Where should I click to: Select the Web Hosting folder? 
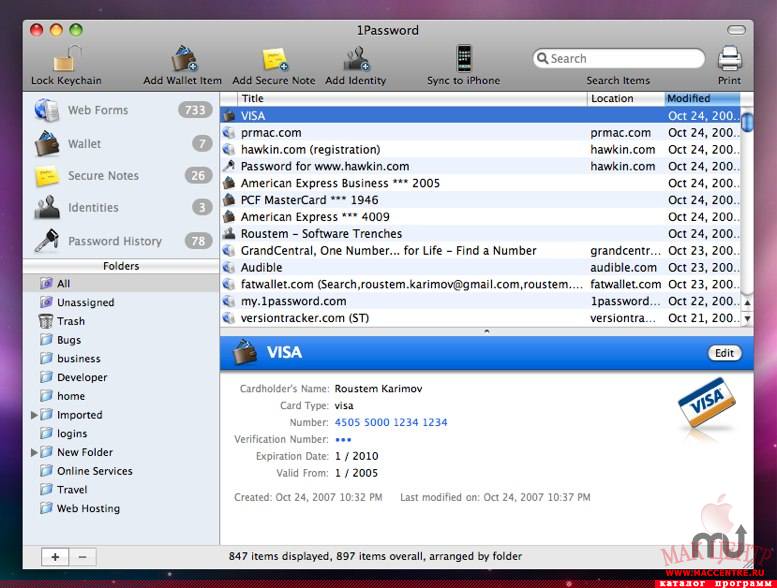[121, 509]
